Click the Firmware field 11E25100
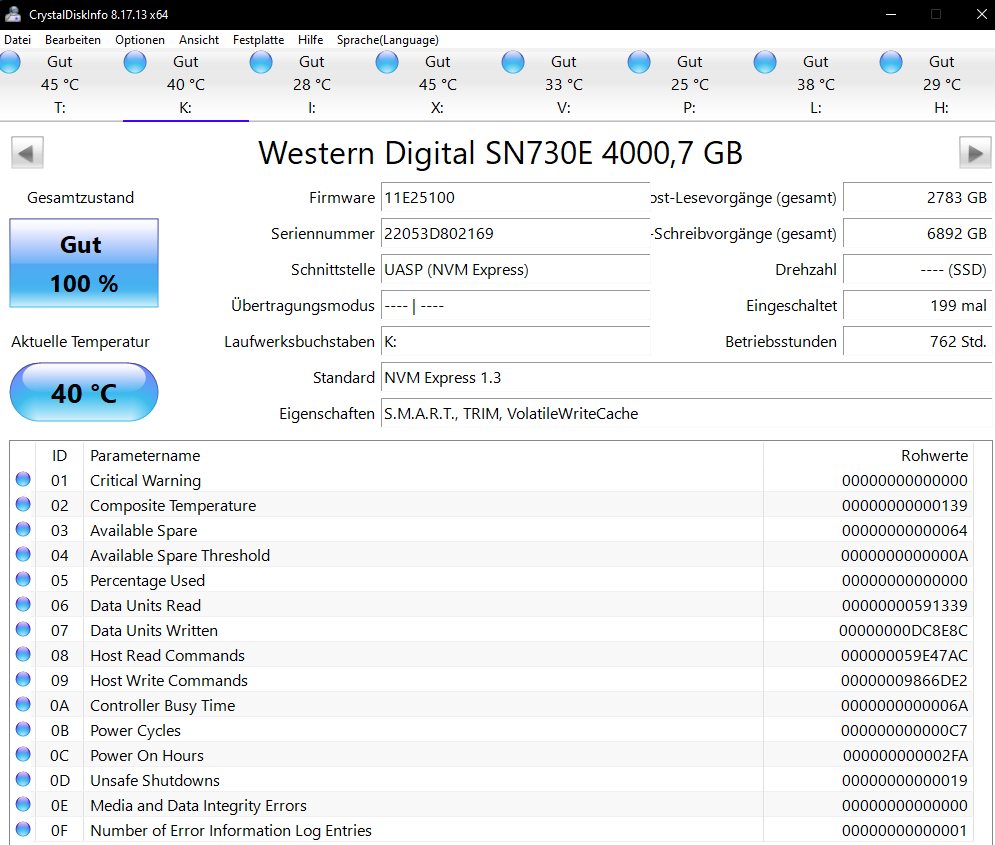 point(515,197)
